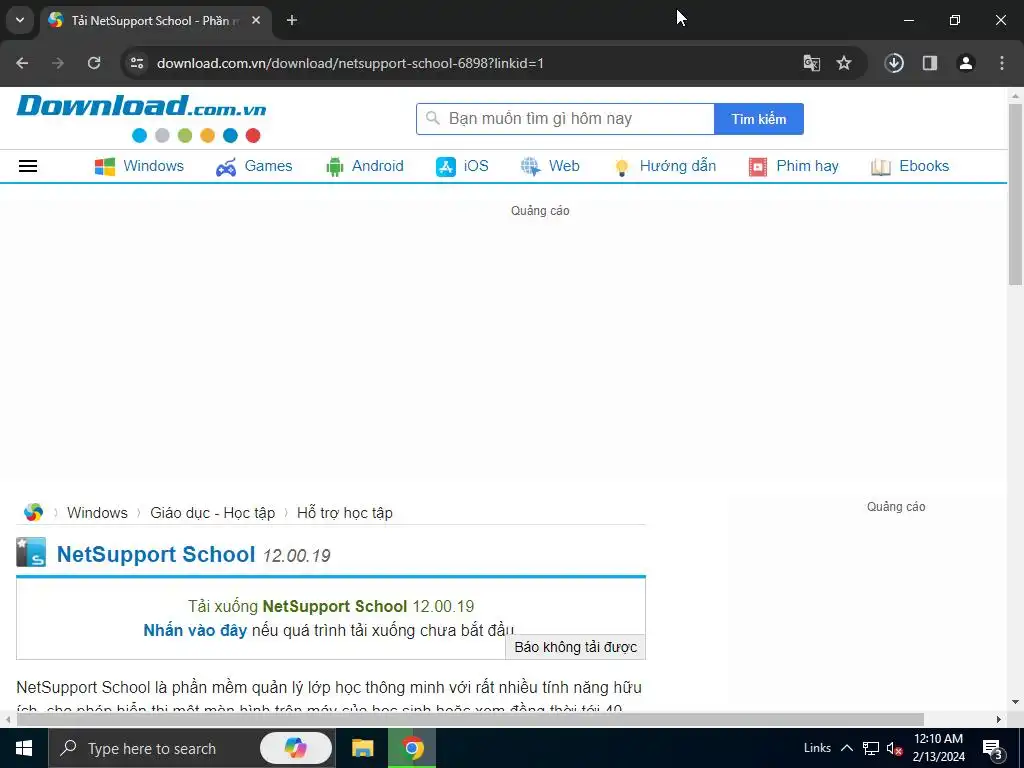The width and height of the screenshot is (1024, 768).
Task: Open the NetSupport School title link
Action: pyautogui.click(x=156, y=554)
